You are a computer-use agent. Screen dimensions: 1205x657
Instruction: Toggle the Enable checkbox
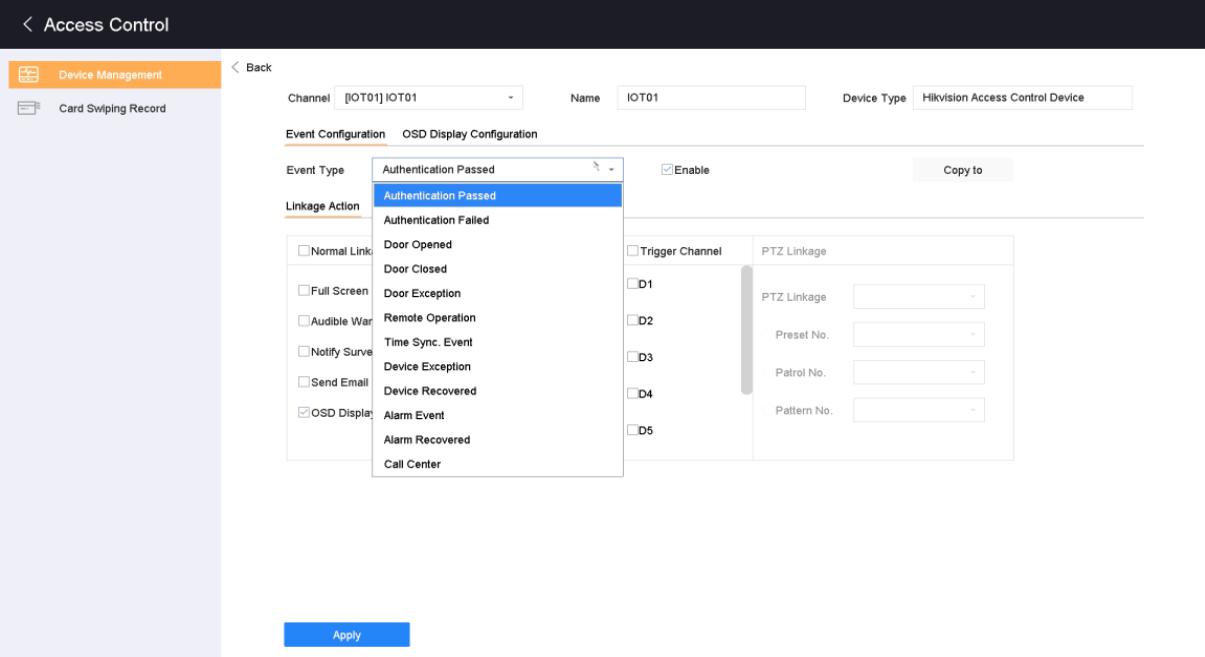(667, 170)
